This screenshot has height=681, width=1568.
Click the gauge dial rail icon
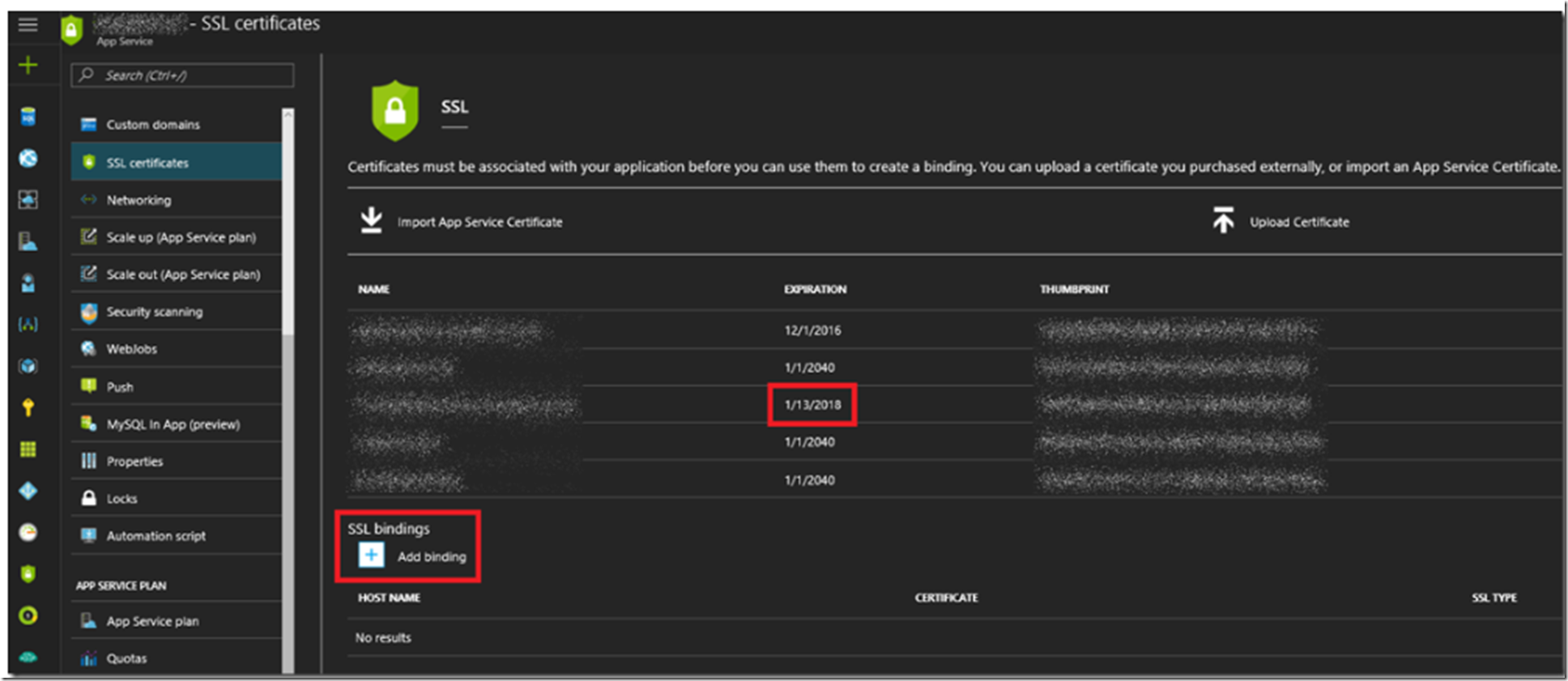pyautogui.click(x=28, y=532)
